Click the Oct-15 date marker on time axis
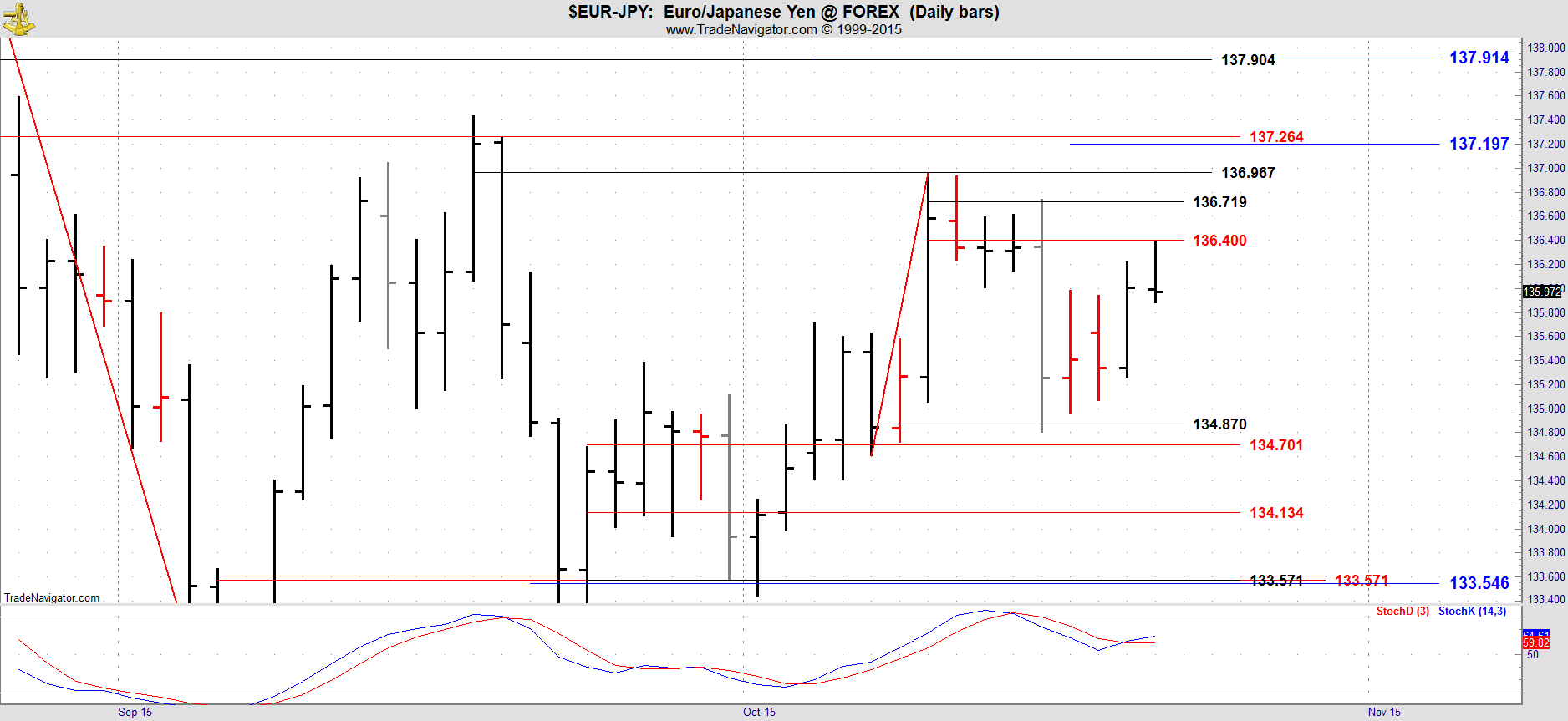The image size is (1568, 721). (759, 712)
